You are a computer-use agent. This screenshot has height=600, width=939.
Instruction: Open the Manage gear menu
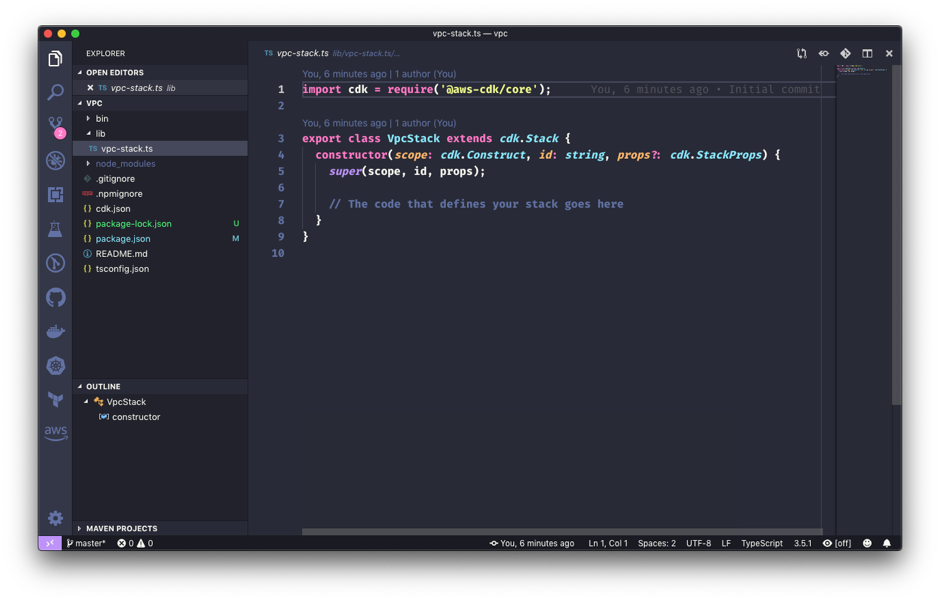tap(55, 518)
